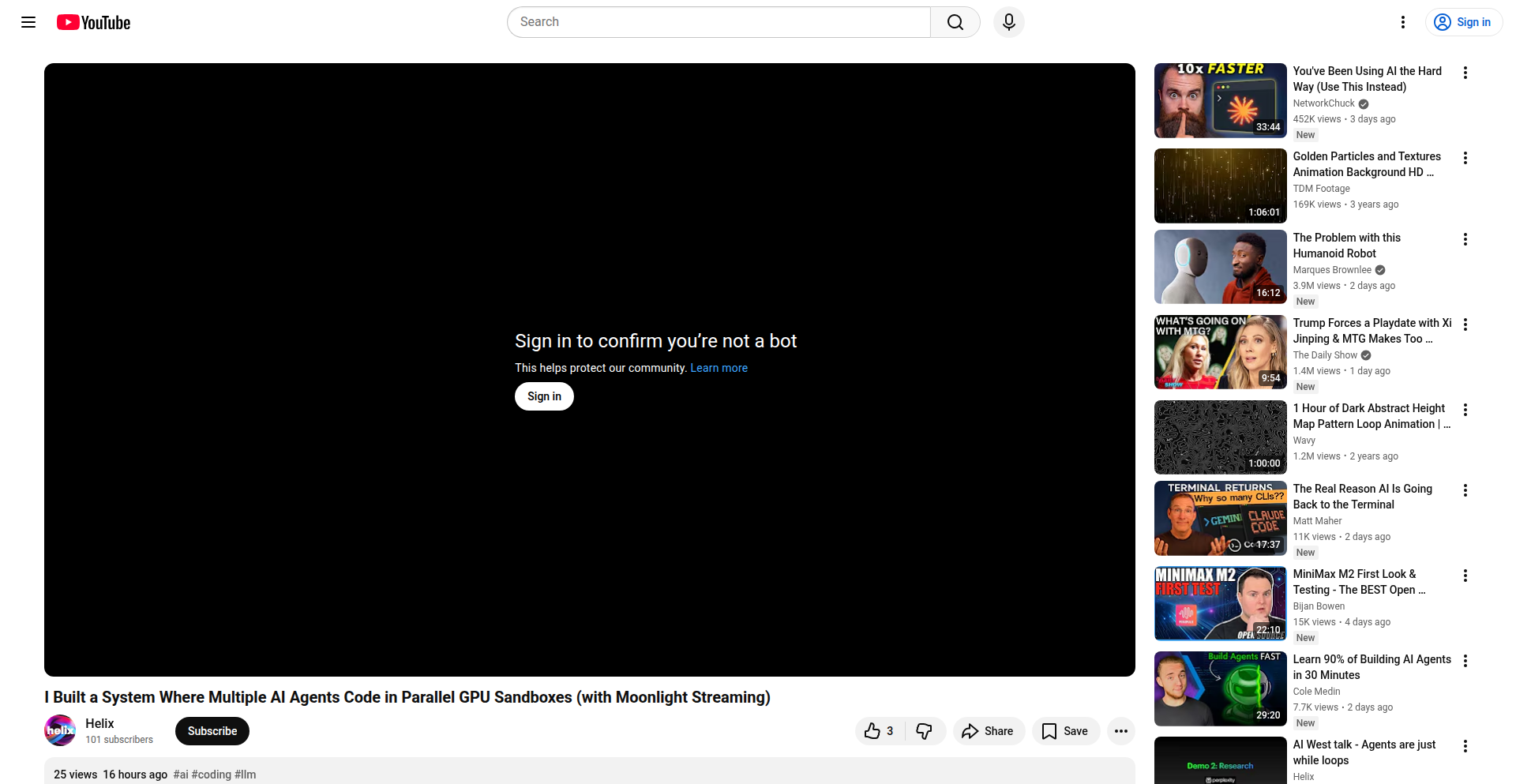The width and height of the screenshot is (1516, 784).
Task: Save the video to a playlist
Action: (x=1065, y=731)
